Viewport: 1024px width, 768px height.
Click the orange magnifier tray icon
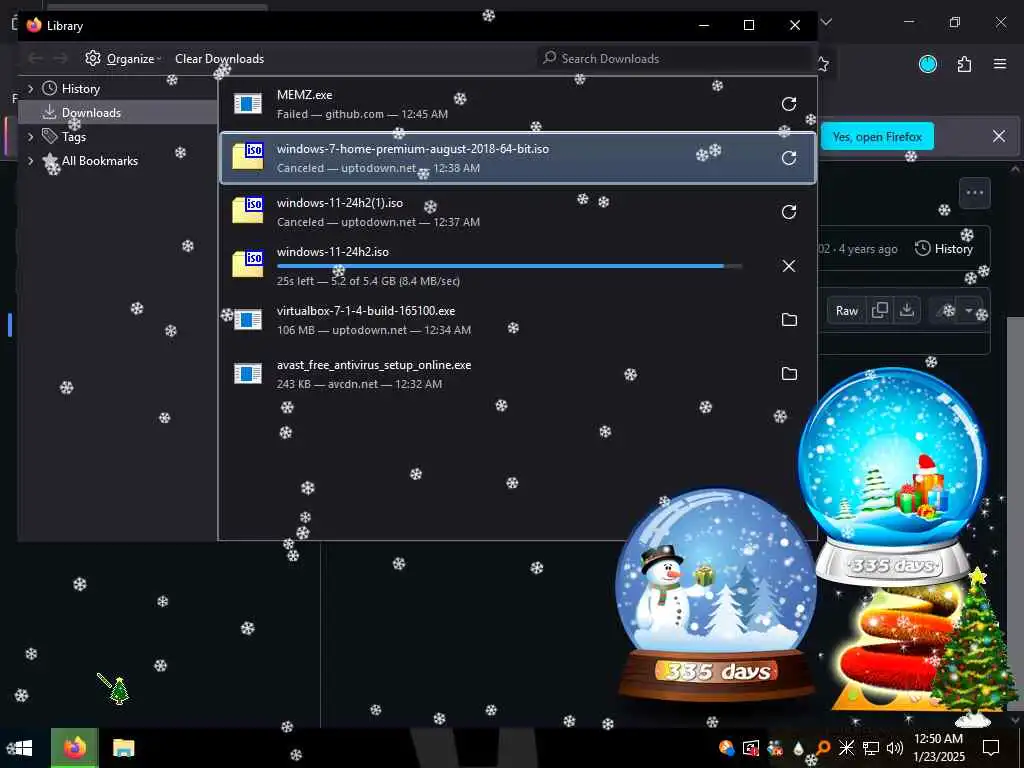tap(822, 748)
